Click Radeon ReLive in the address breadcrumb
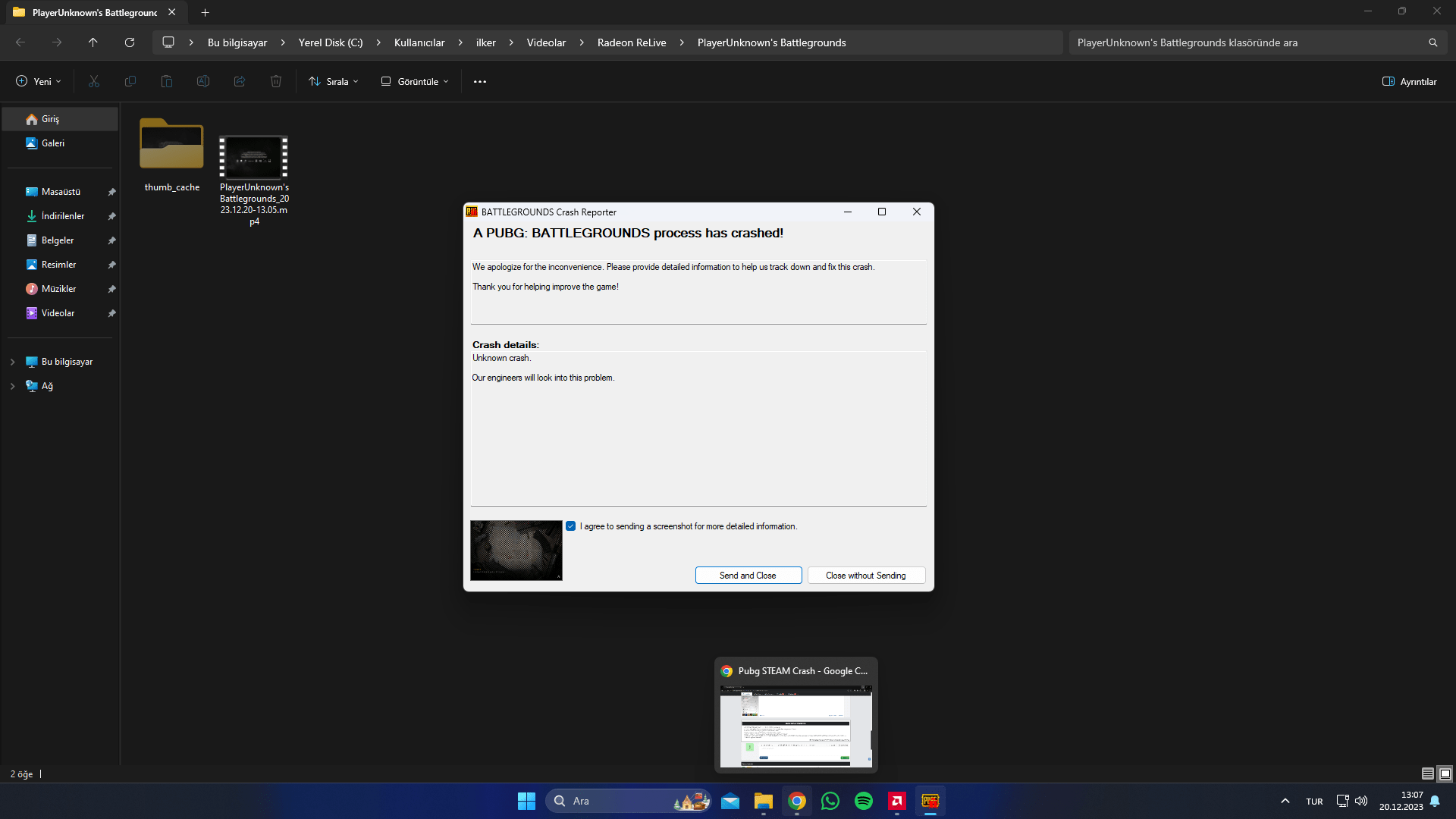The width and height of the screenshot is (1456, 819). coord(632,42)
